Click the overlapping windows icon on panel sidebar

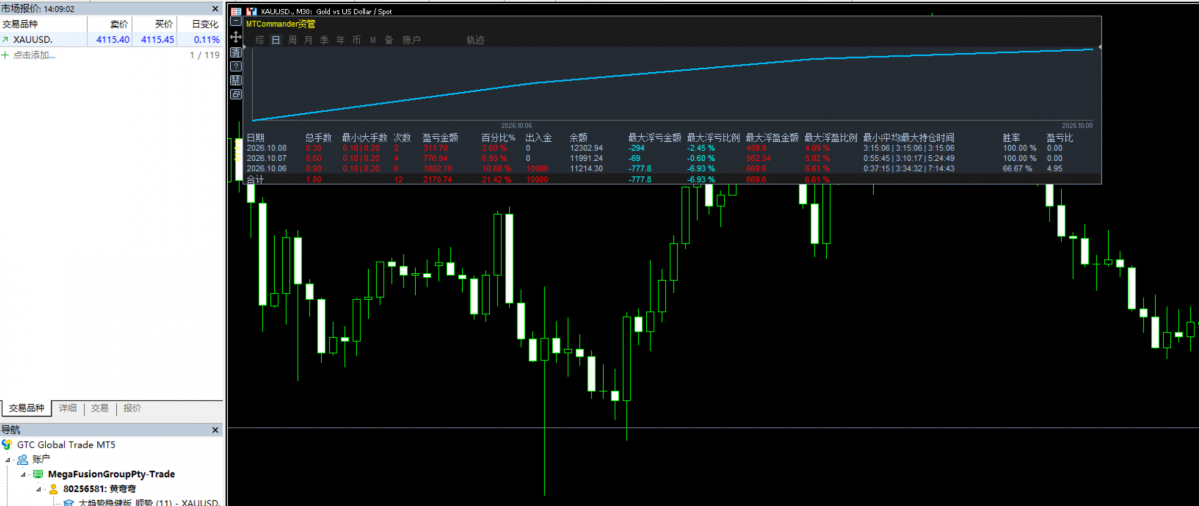click(x=236, y=94)
